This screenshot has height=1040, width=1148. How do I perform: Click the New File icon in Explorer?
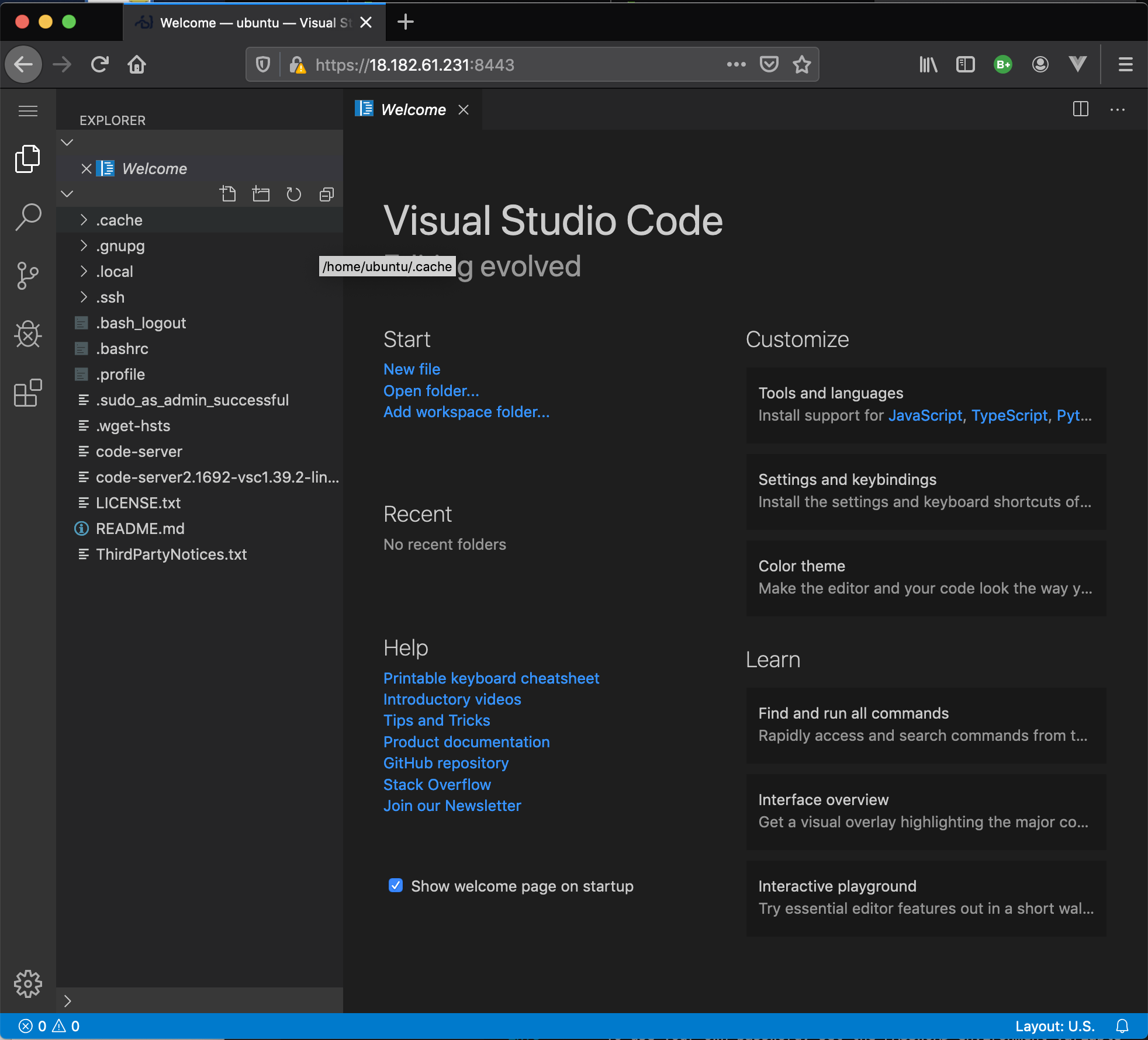pos(228,194)
